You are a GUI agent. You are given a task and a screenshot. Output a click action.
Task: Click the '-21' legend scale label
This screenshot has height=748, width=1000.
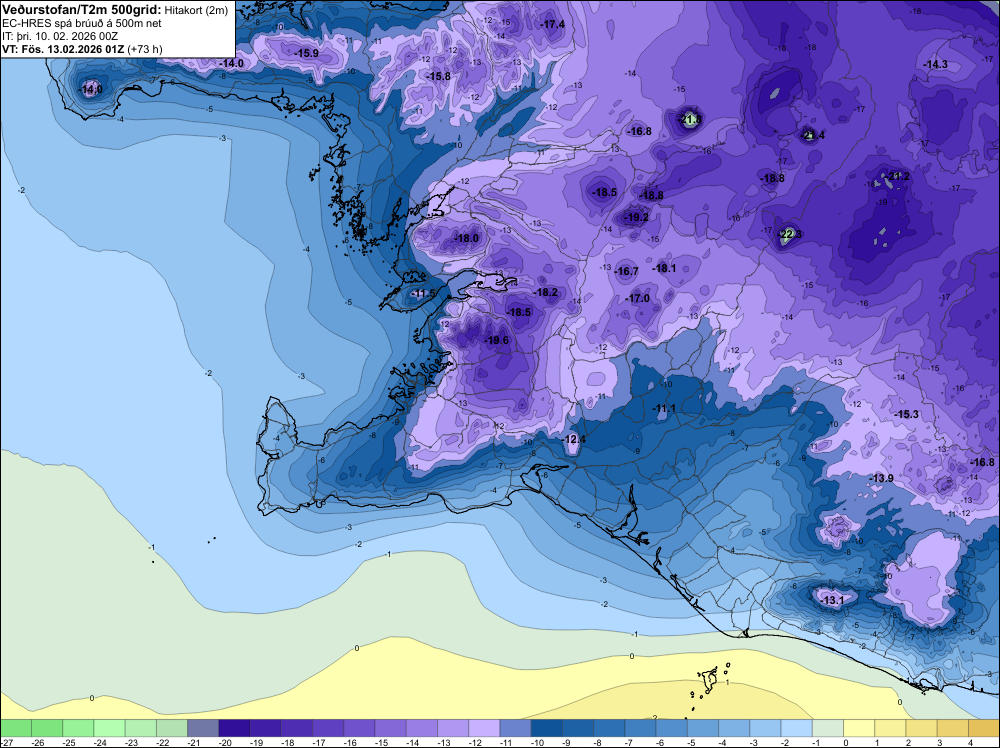tap(193, 742)
